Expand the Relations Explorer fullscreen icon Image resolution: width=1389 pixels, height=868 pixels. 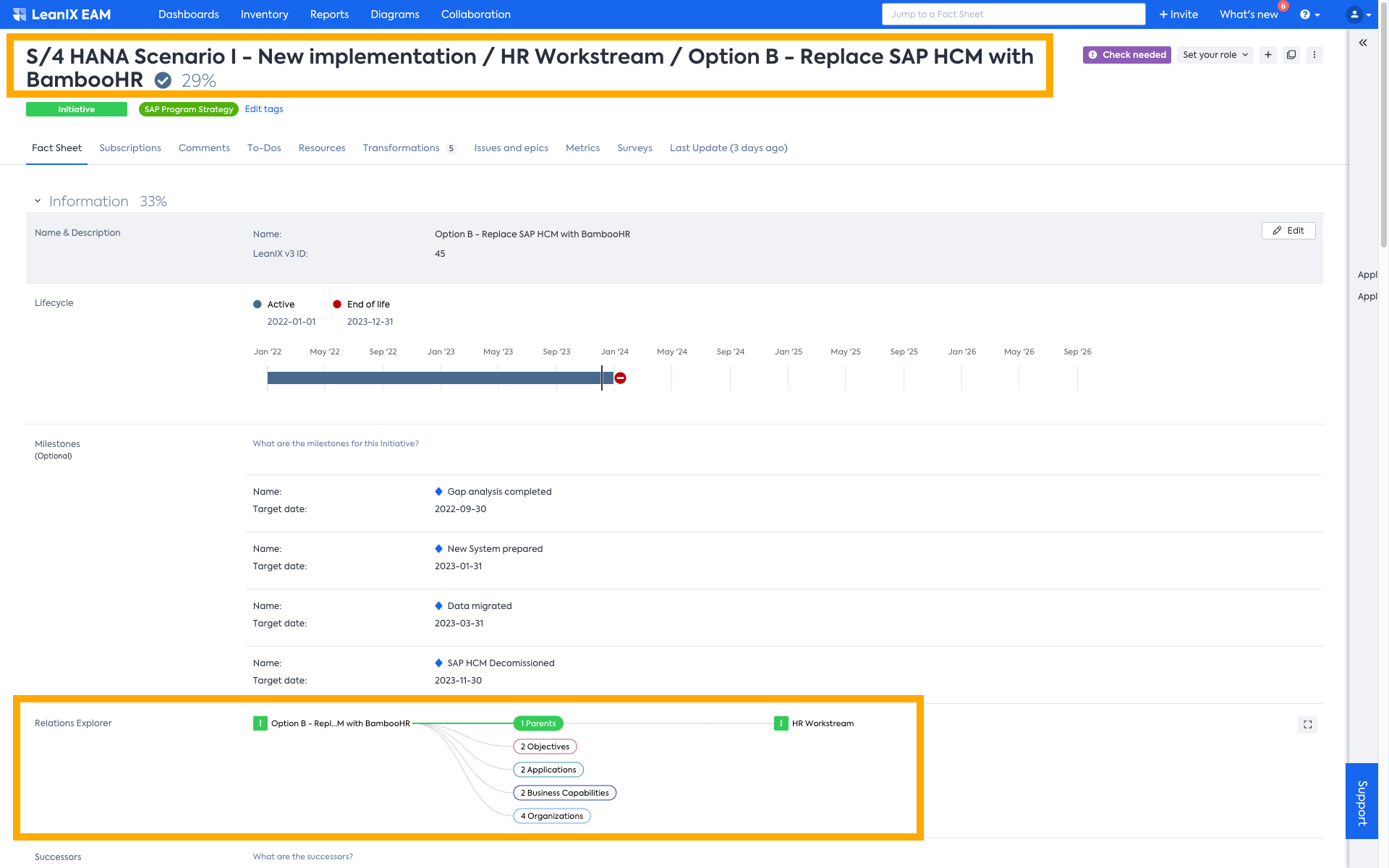pyautogui.click(x=1307, y=724)
